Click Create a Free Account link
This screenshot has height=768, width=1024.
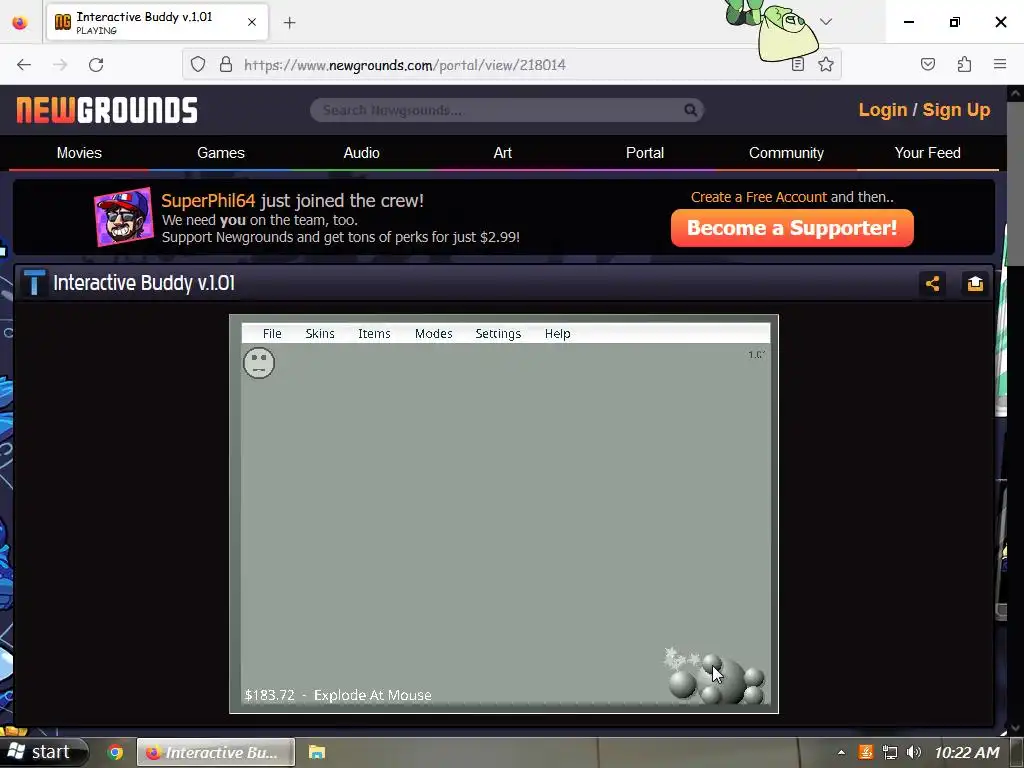click(x=758, y=197)
